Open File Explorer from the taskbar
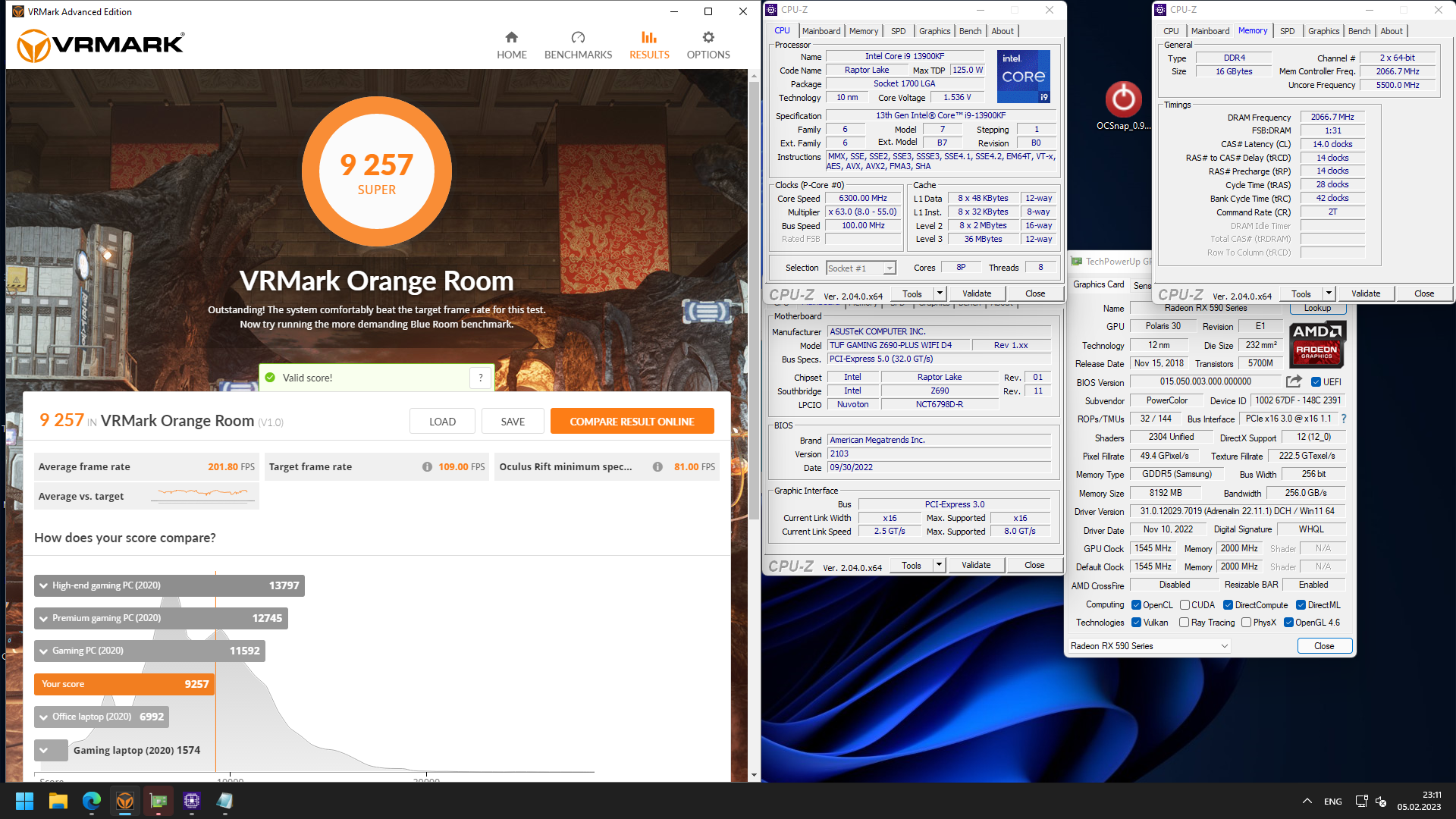 point(58,801)
